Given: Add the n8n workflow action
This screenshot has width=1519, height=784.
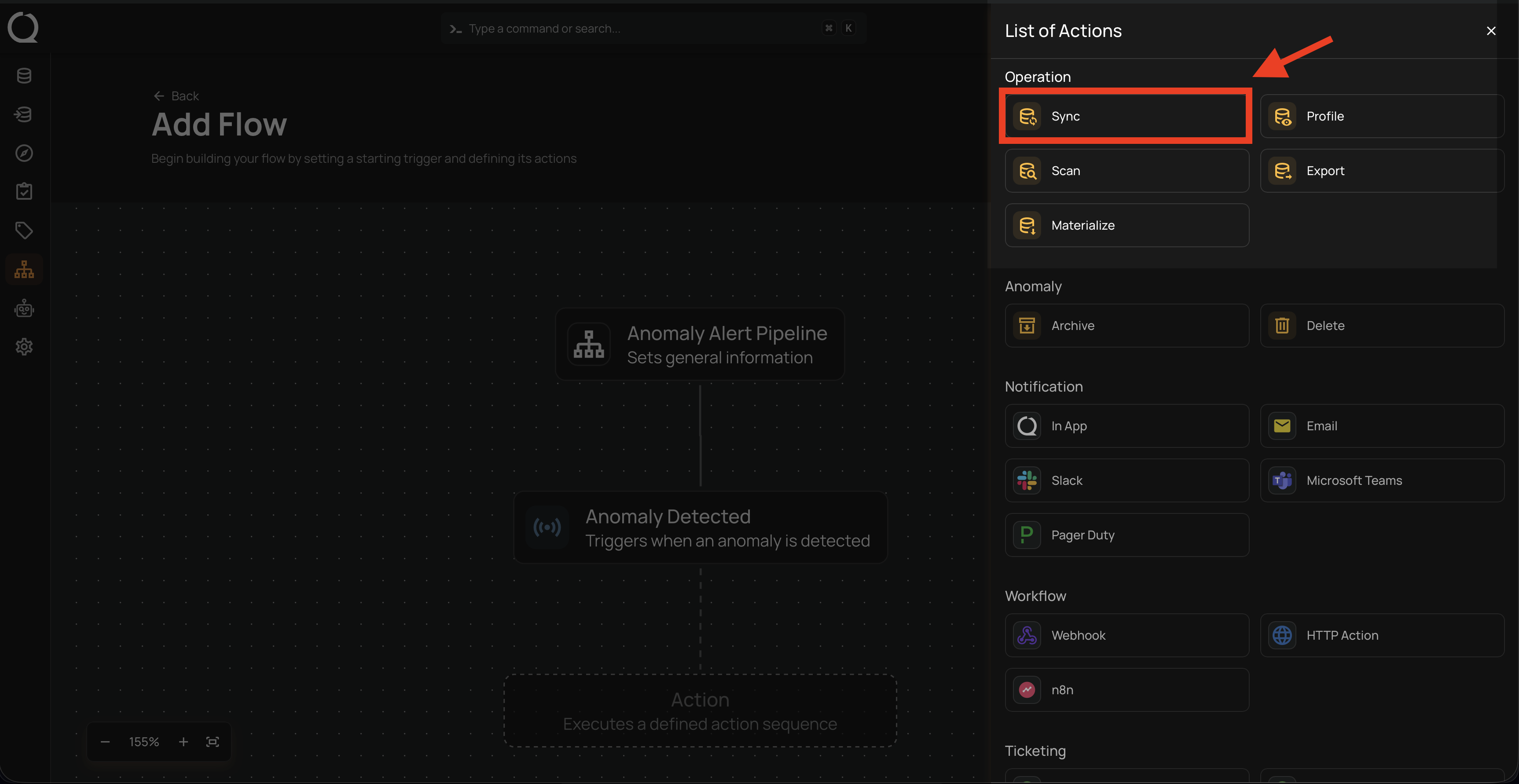Looking at the screenshot, I should pos(1126,690).
